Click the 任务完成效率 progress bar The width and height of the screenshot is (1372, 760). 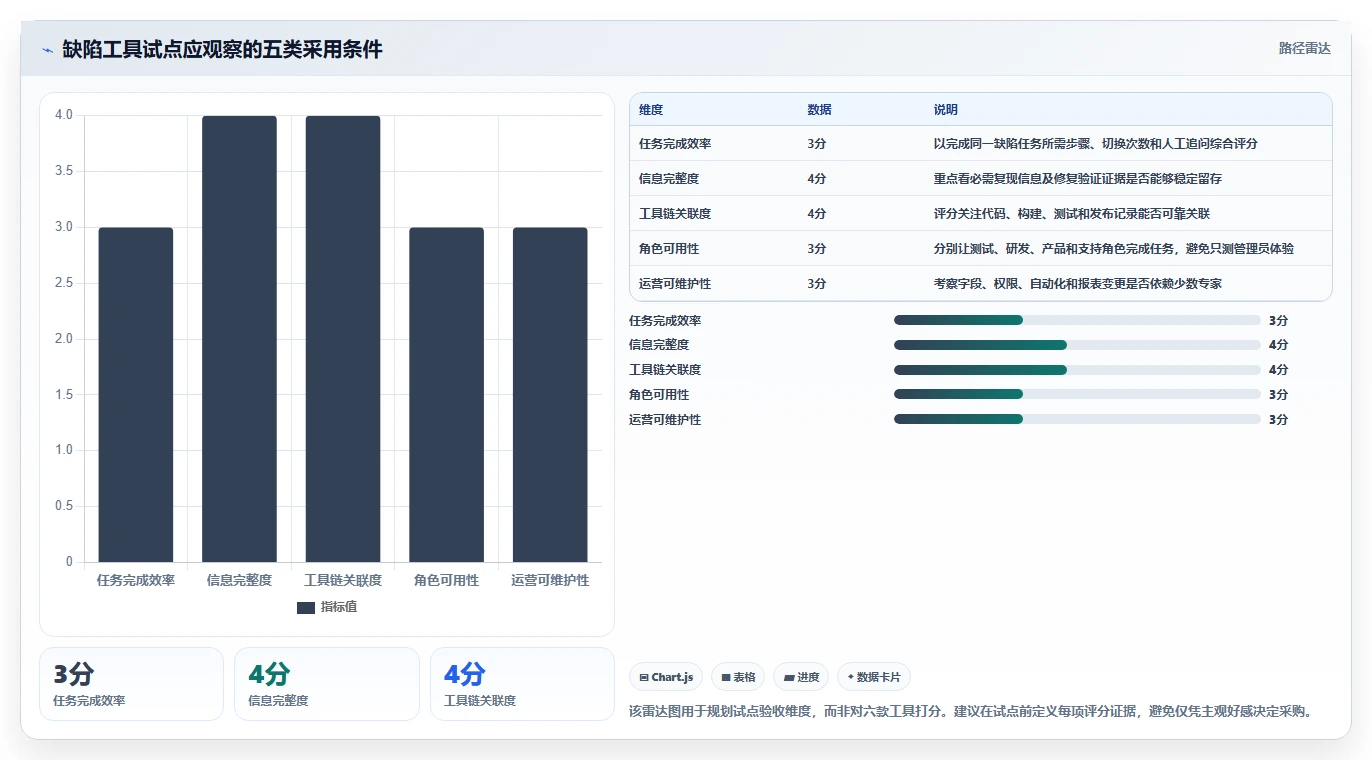[1077, 320]
